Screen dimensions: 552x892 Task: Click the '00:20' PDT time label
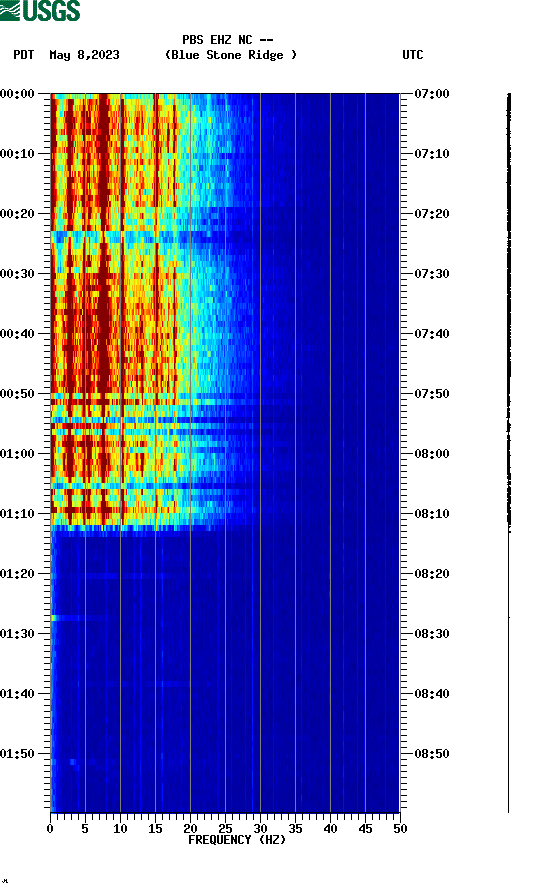pos(18,214)
